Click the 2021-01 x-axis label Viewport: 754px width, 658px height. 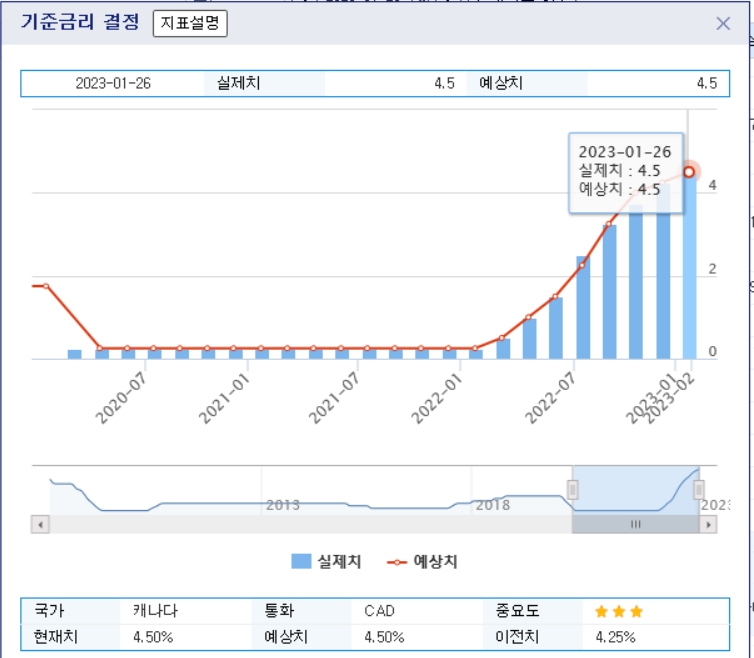click(224, 398)
